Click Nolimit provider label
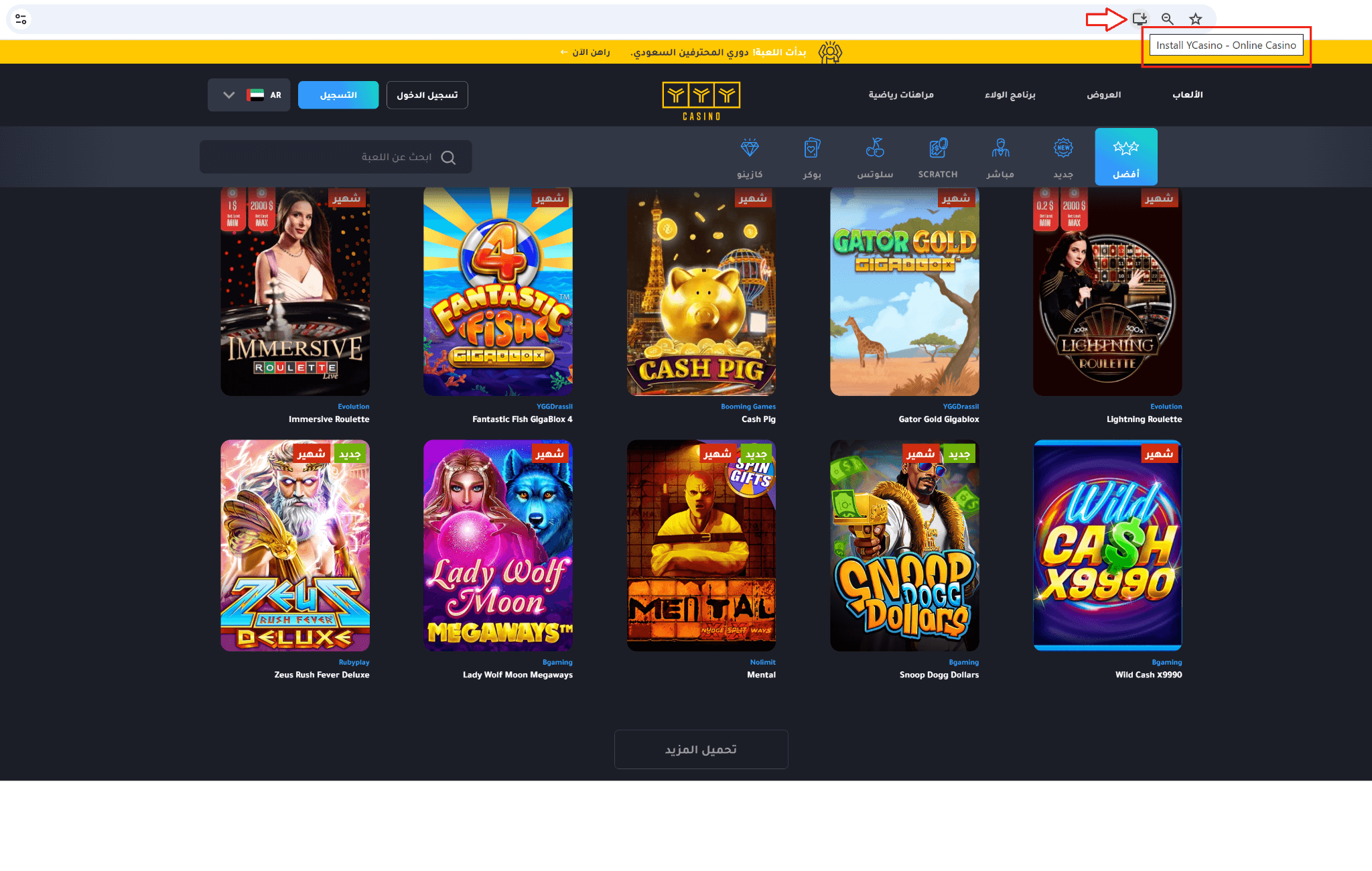Image resolution: width=1372 pixels, height=871 pixels. point(763,663)
